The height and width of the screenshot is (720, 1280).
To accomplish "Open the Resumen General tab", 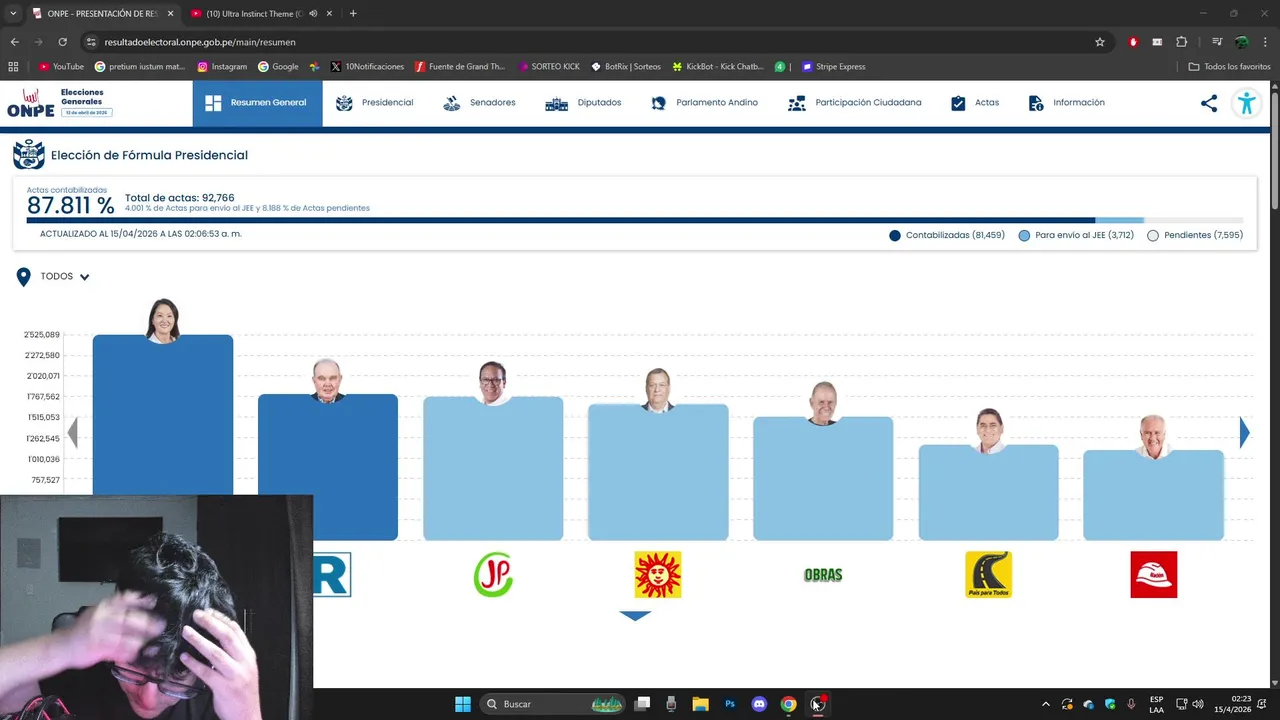I will (257, 103).
